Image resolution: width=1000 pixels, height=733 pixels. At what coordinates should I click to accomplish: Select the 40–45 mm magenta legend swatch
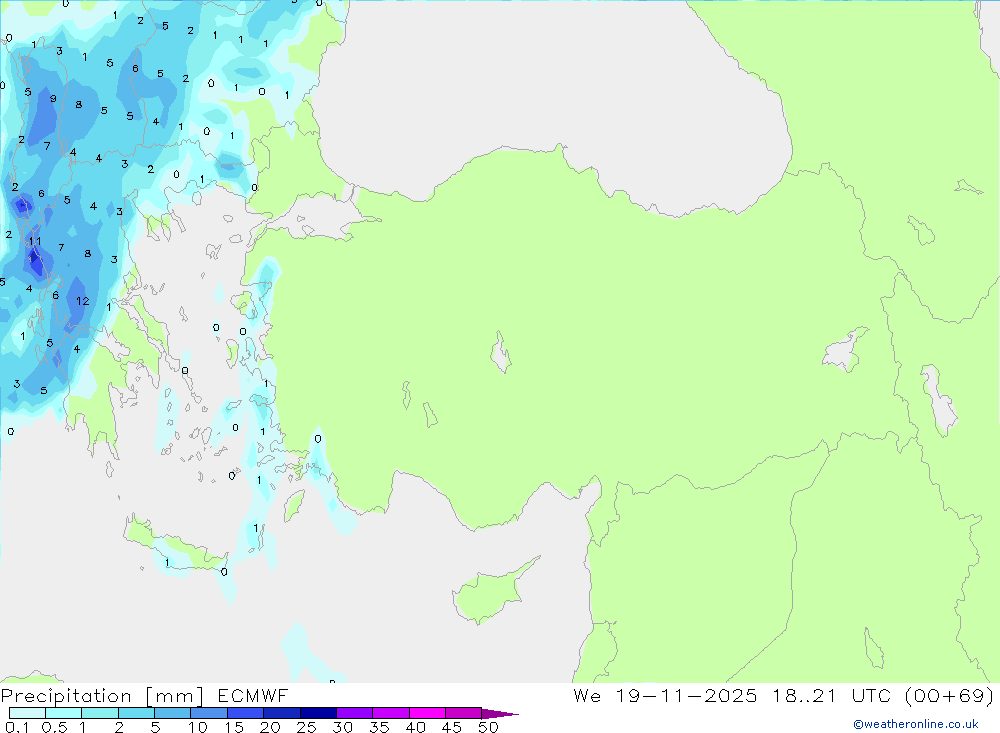427,713
